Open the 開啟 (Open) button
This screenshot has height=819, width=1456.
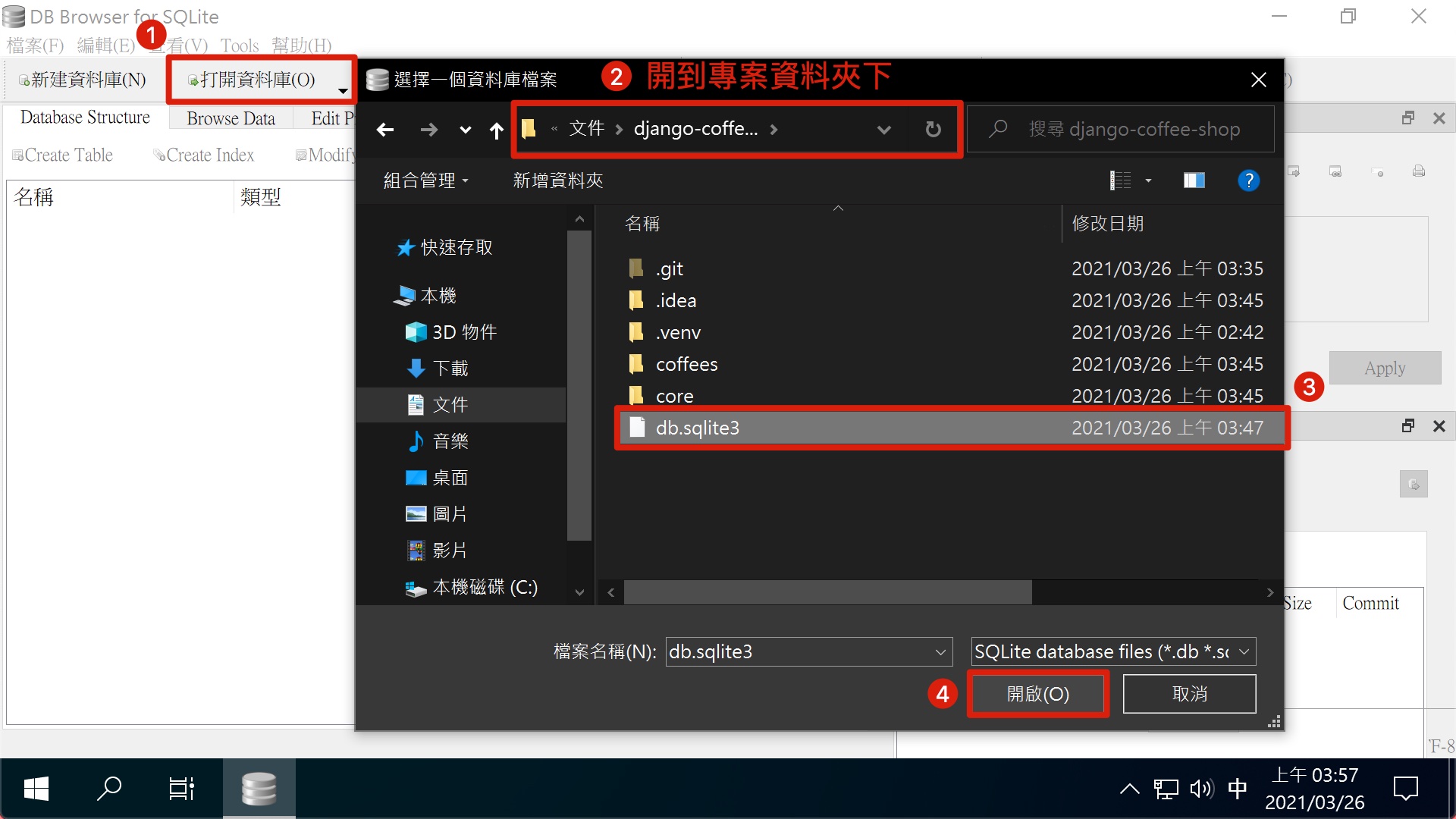[x=1039, y=693]
